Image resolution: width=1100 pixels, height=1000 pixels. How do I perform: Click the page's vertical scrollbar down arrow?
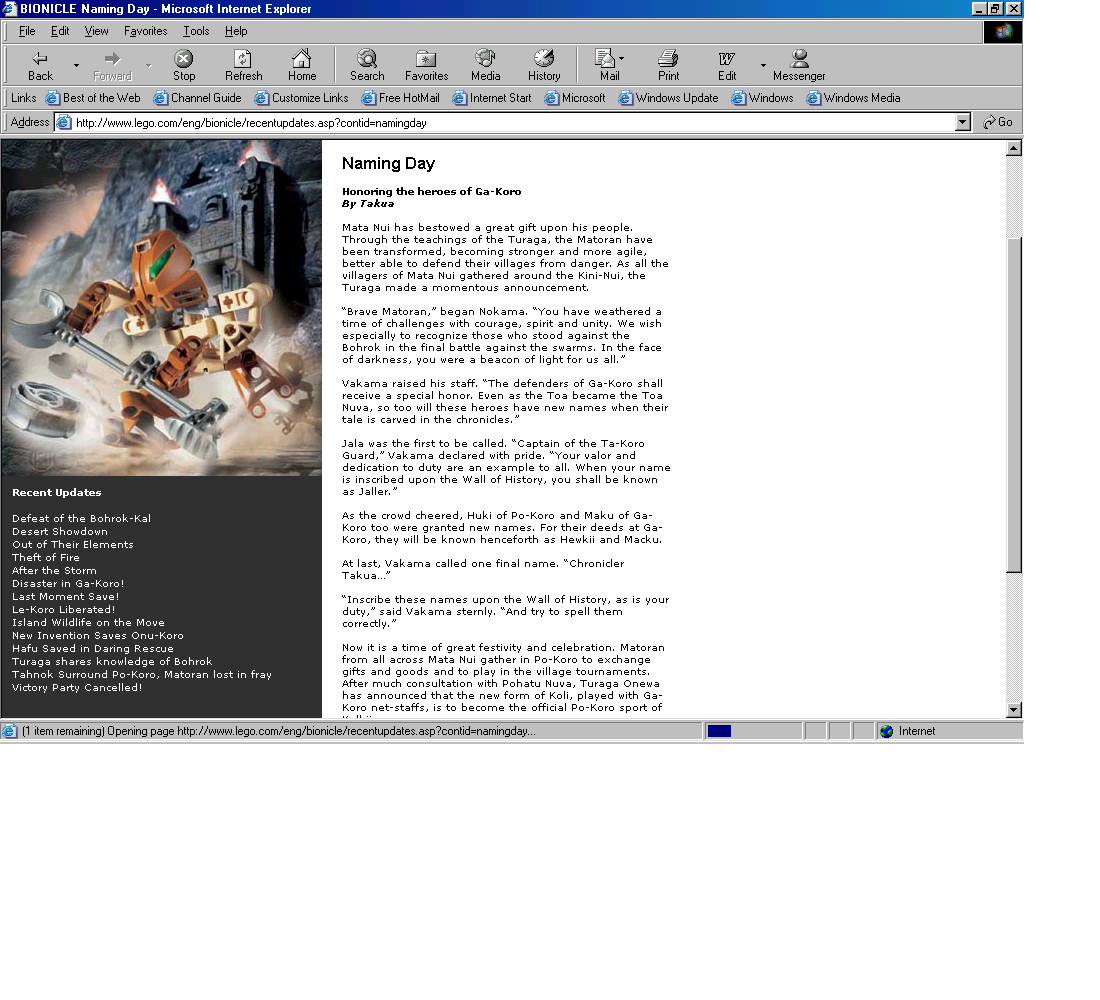click(x=1014, y=710)
